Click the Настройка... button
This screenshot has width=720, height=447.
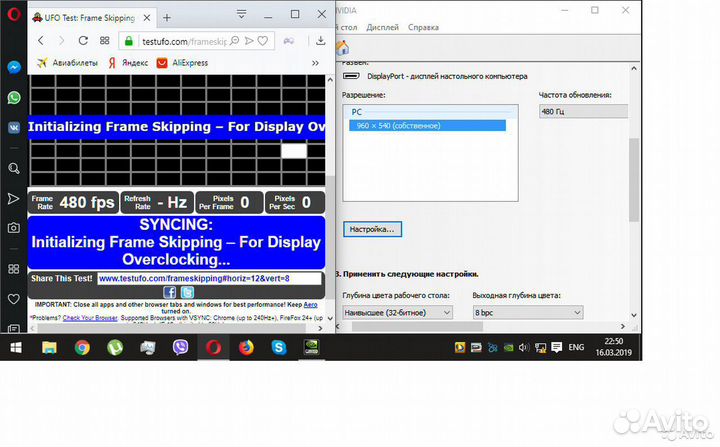pos(372,229)
